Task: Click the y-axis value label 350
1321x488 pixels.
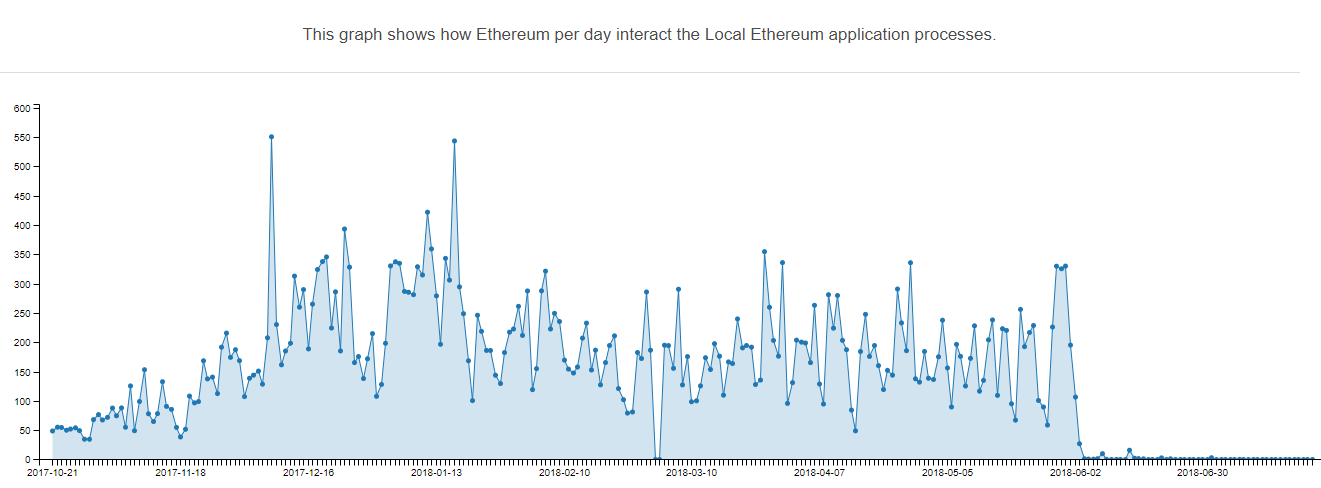Action: [21, 255]
